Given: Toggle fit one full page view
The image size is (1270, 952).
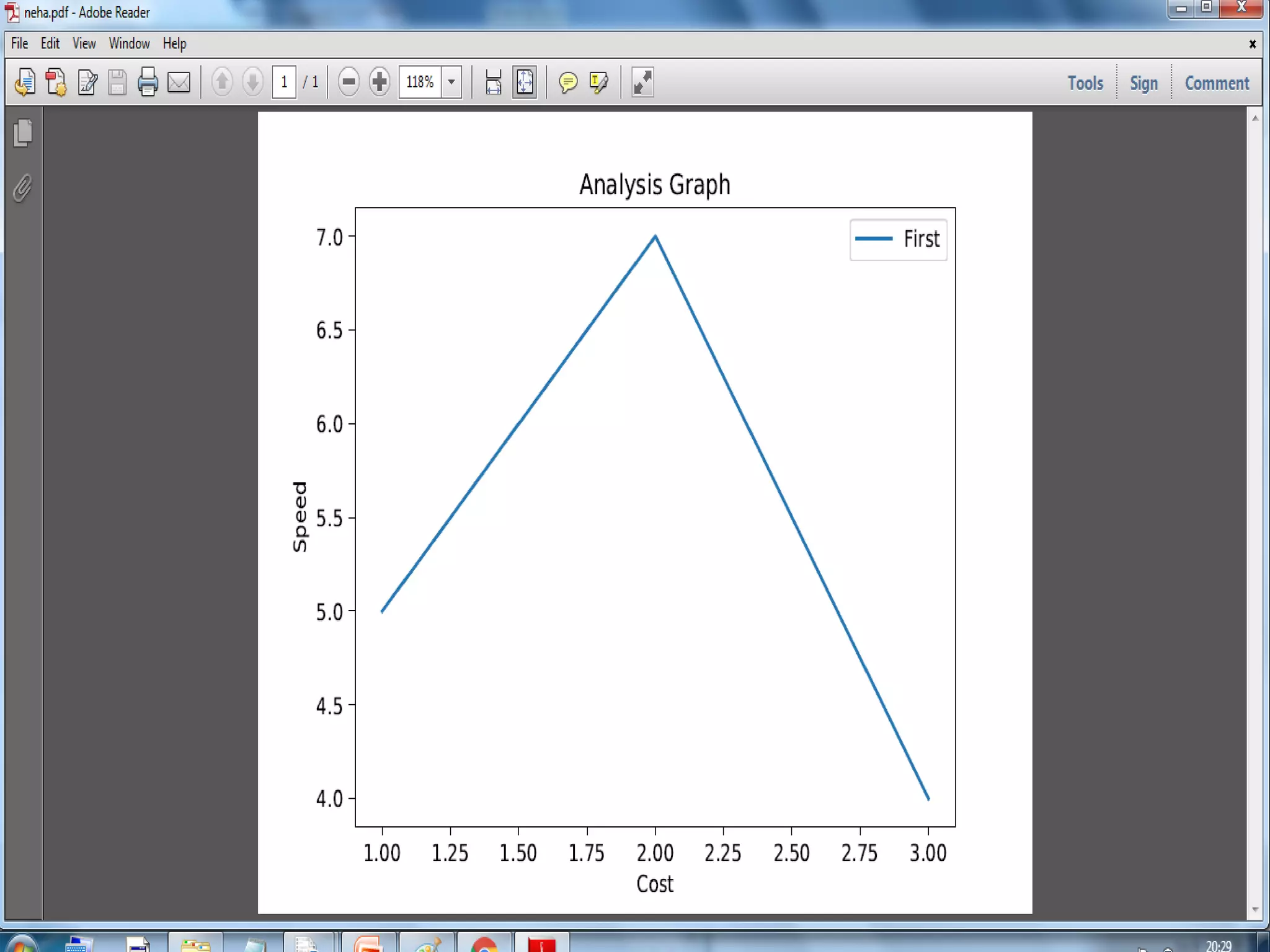Looking at the screenshot, I should point(525,82).
